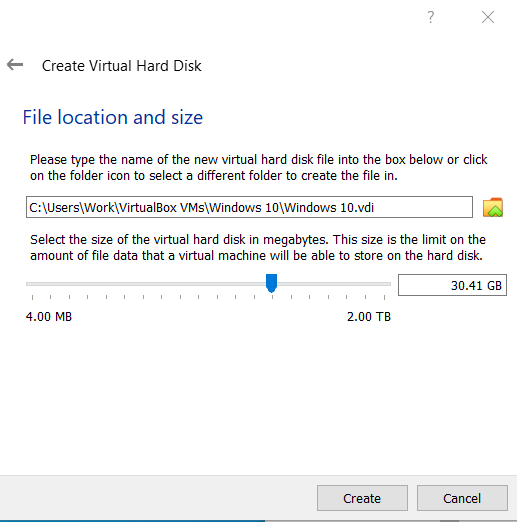The height and width of the screenshot is (522, 517).
Task: Click slider track far left end above 4.00 MB
Action: [28, 284]
